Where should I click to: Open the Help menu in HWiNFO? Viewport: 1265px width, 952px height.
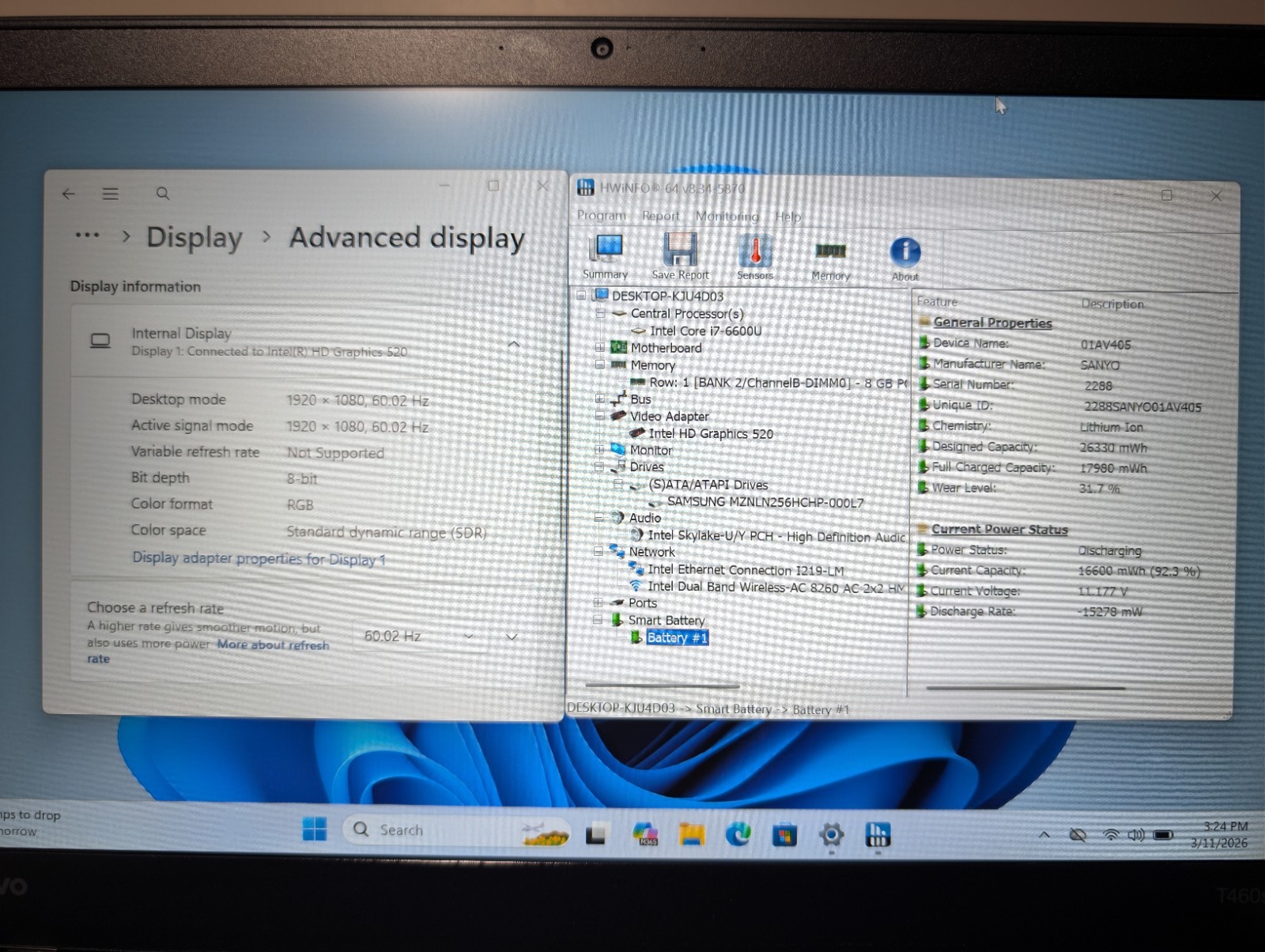[x=787, y=217]
